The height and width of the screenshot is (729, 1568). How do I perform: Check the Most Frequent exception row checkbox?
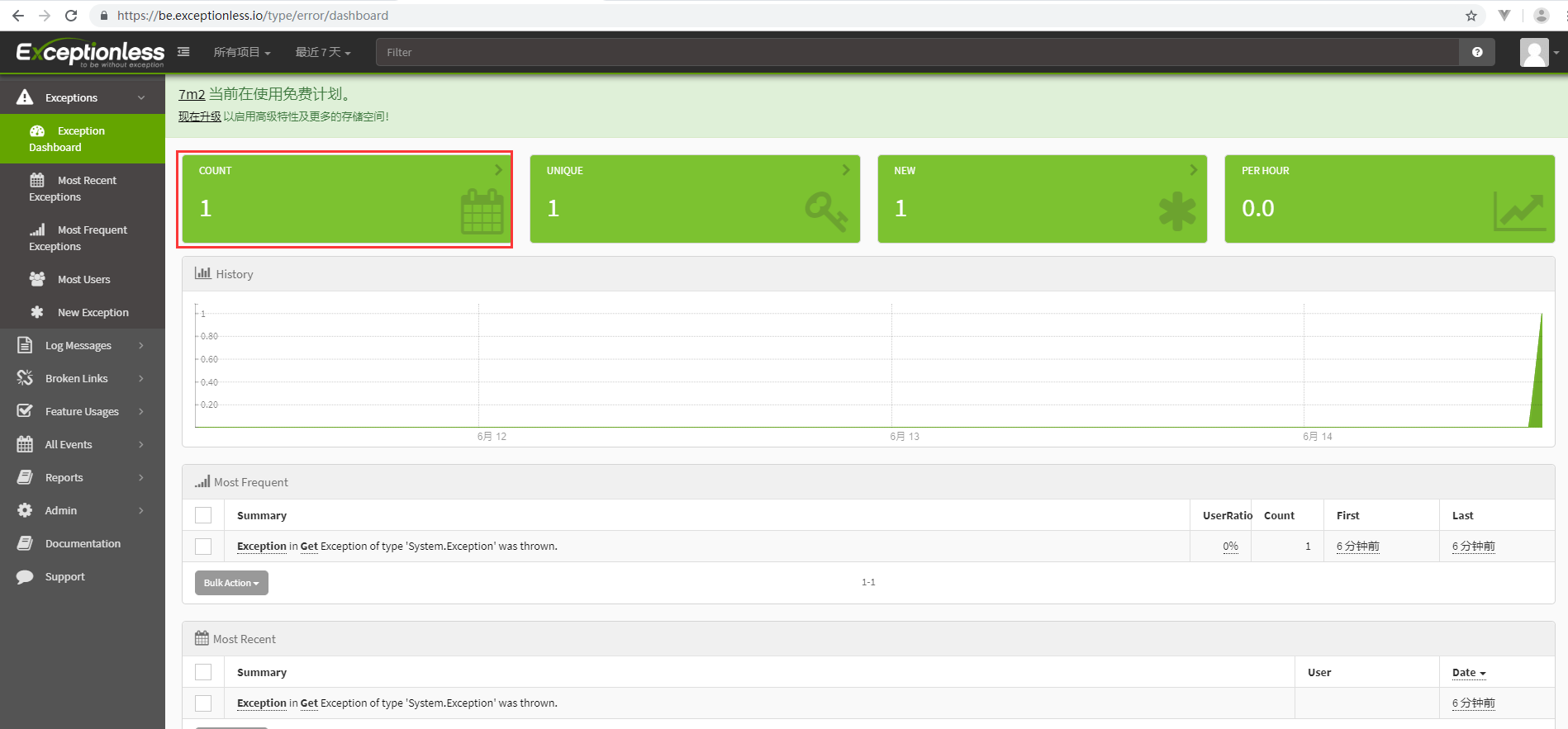[x=203, y=547]
